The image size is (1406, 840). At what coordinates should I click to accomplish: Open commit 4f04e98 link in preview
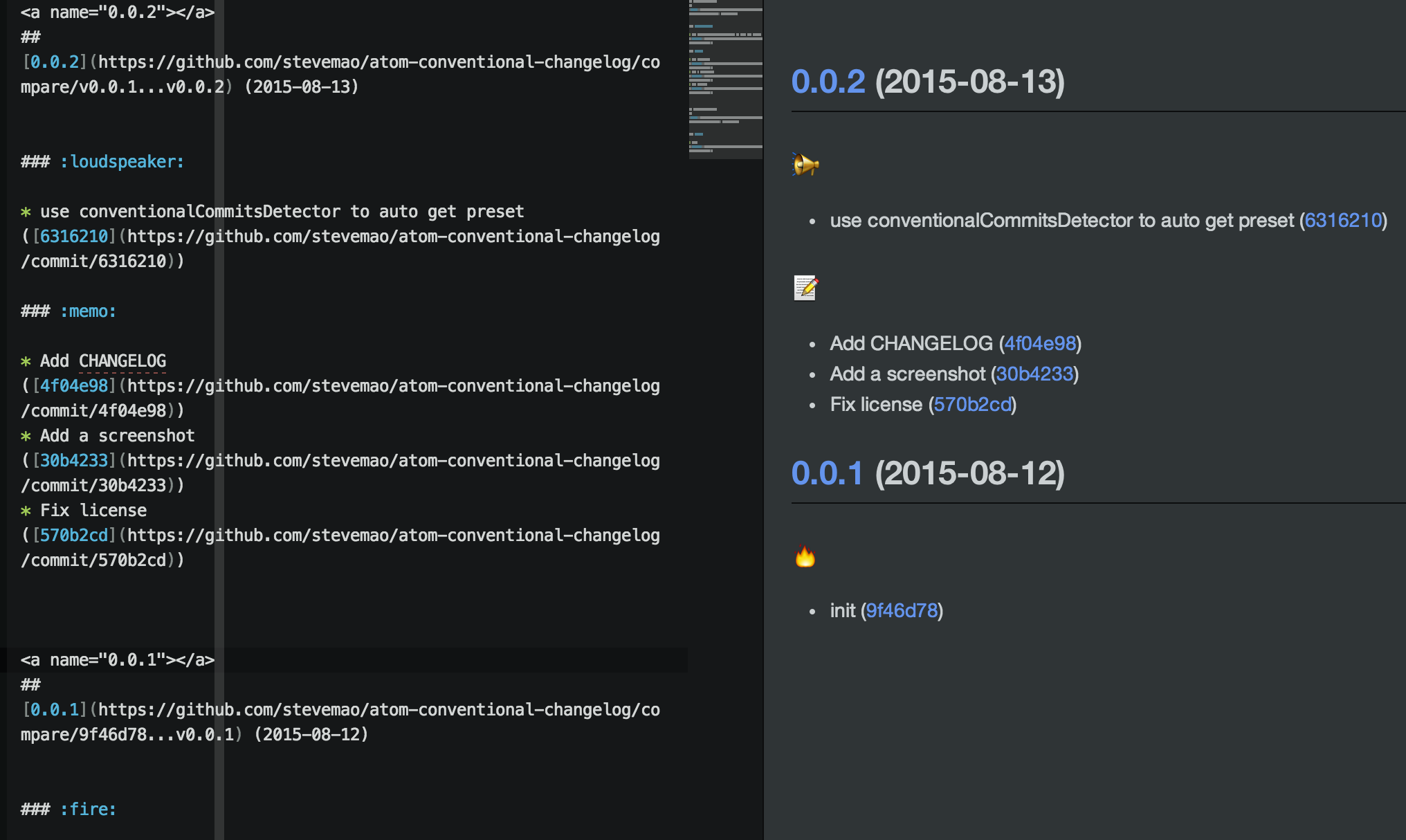coord(1040,344)
